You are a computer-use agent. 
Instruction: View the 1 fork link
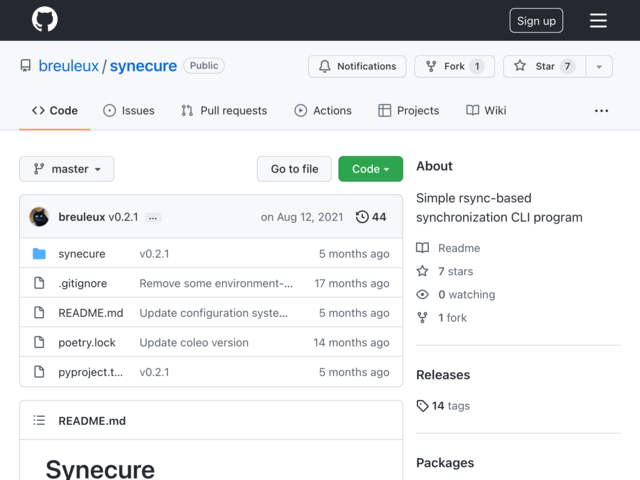point(452,318)
